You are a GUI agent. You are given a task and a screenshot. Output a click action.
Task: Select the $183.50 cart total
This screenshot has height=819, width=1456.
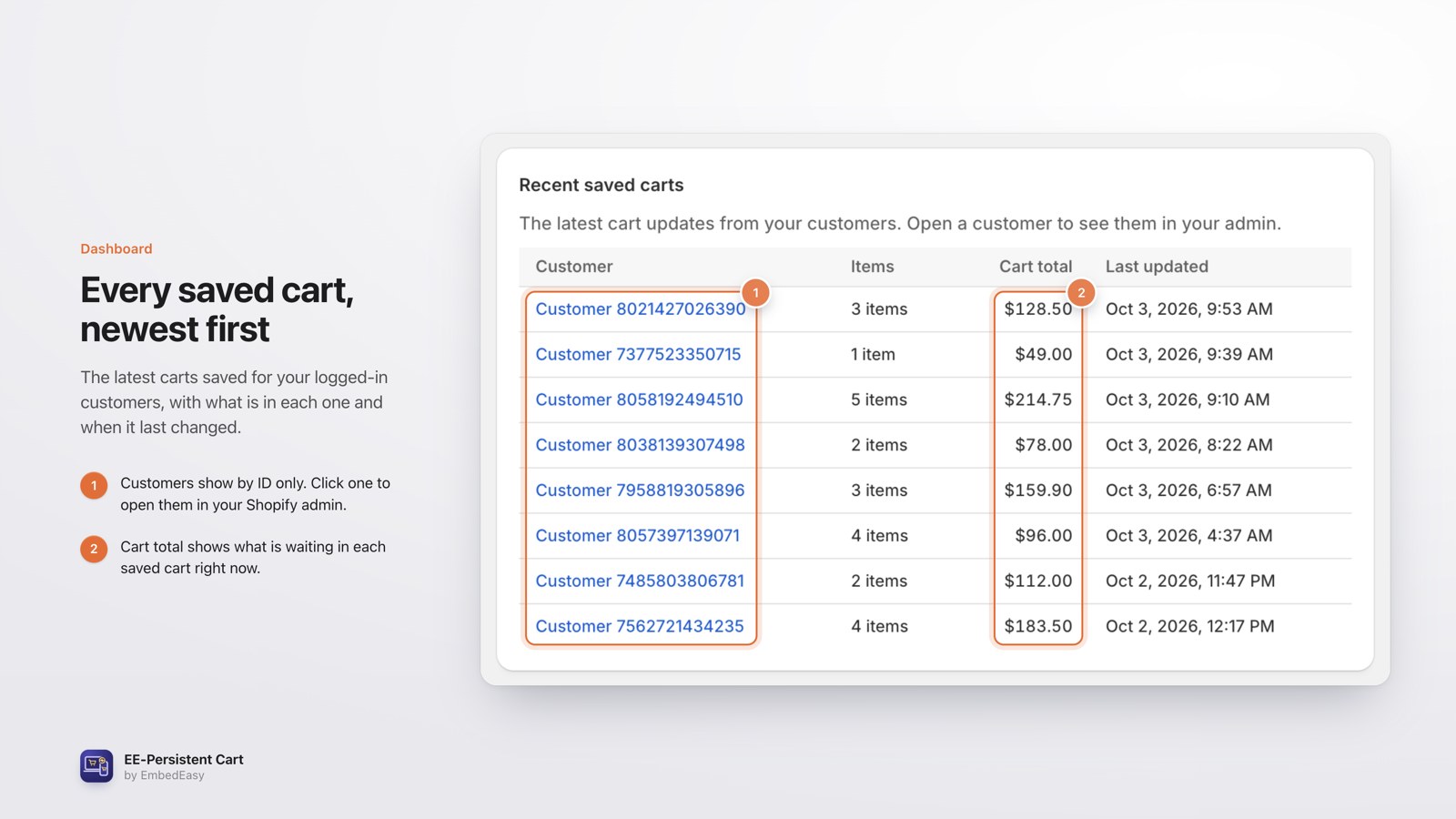(1038, 627)
